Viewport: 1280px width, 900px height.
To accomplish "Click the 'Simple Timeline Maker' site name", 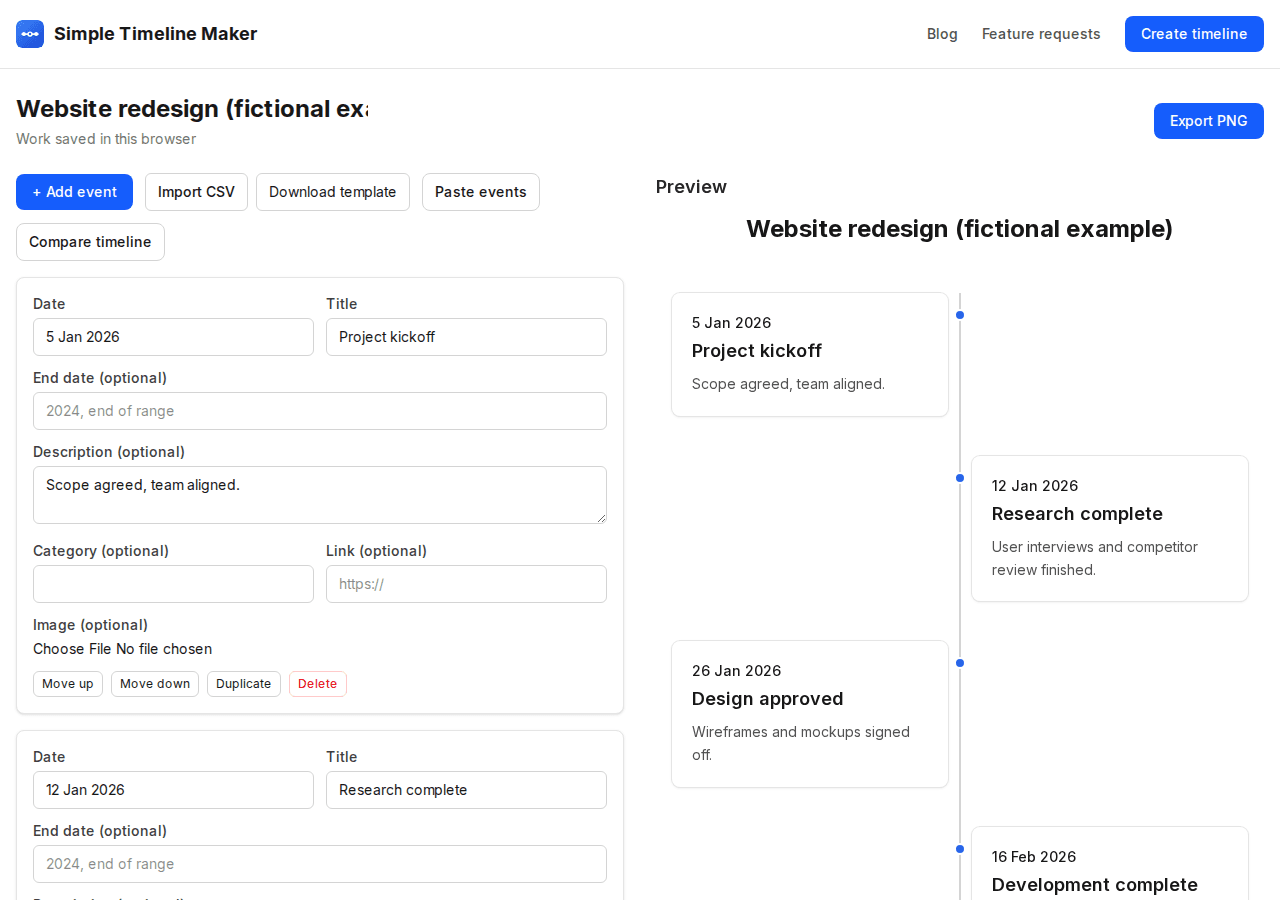I will click(156, 34).
